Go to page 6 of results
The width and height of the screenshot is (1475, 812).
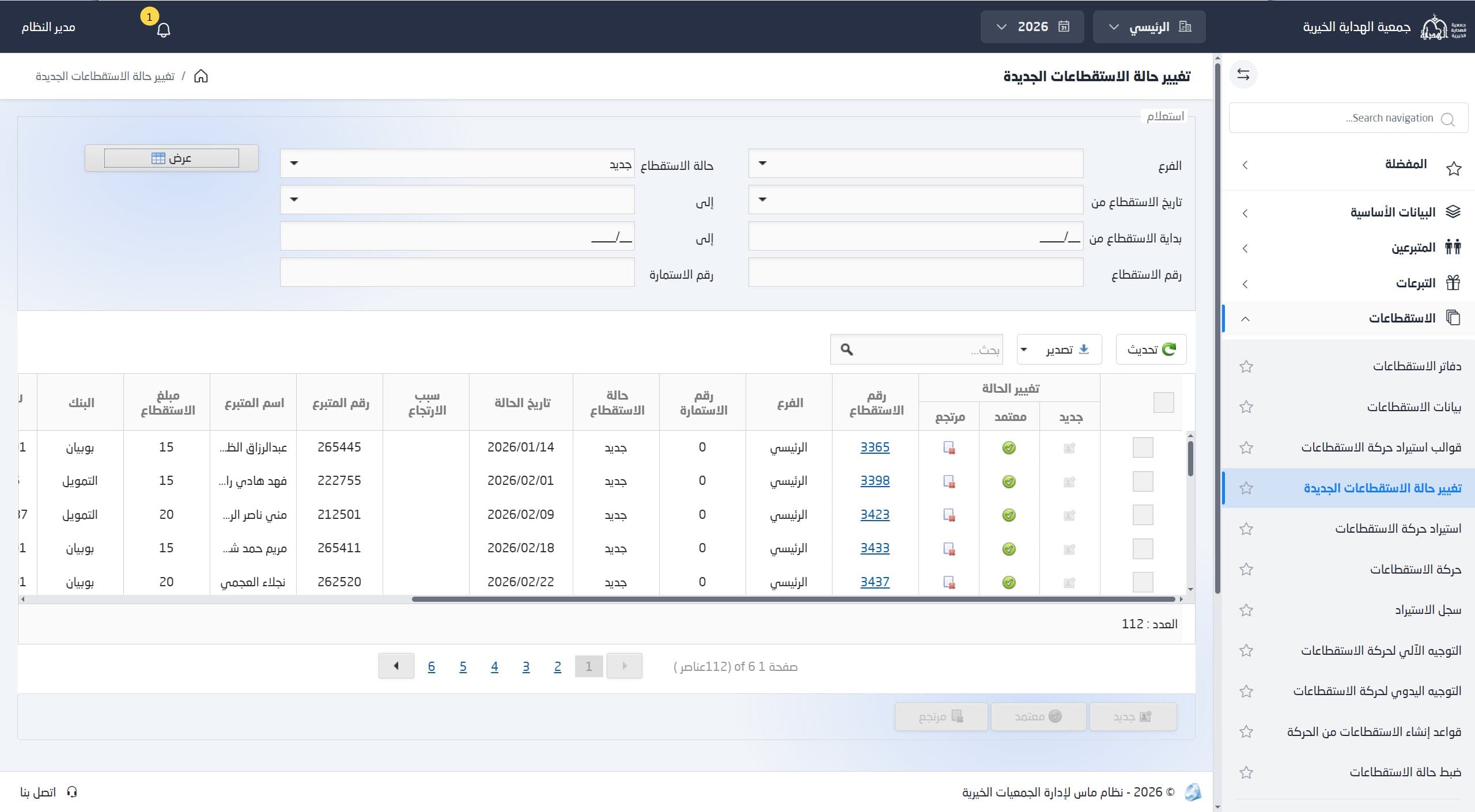[432, 667]
